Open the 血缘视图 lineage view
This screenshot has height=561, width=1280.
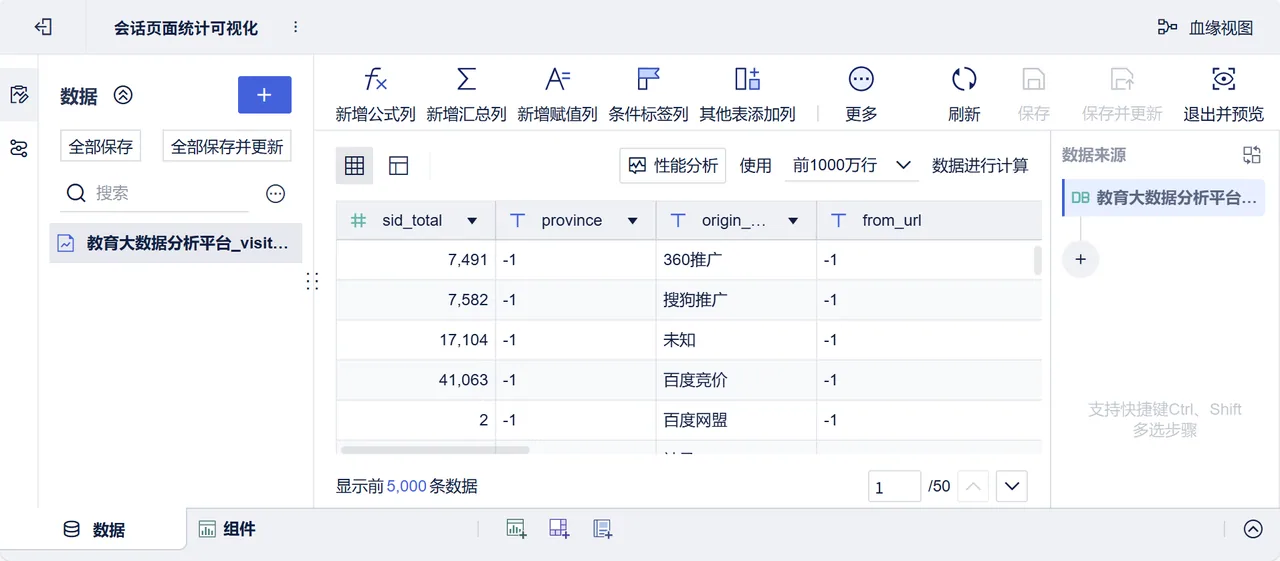click(1205, 27)
